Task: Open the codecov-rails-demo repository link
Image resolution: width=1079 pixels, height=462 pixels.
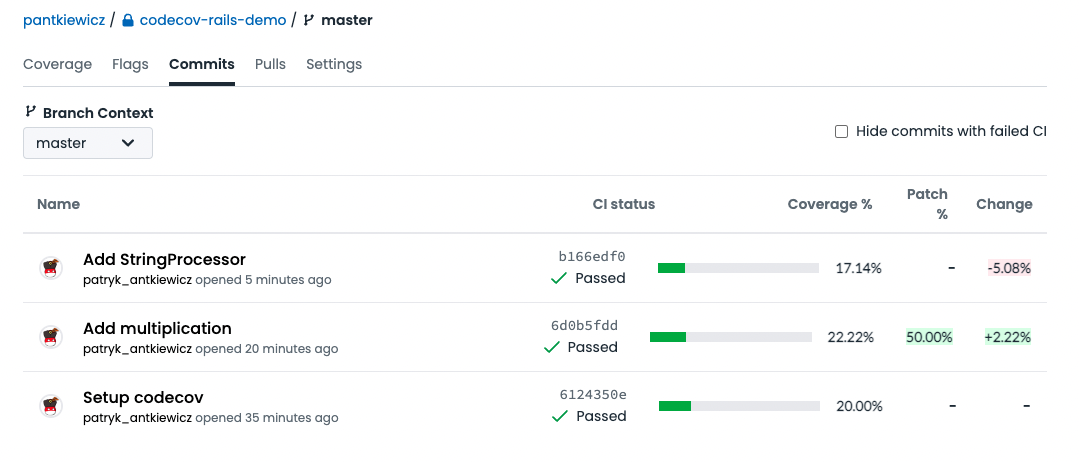Action: 212,20
